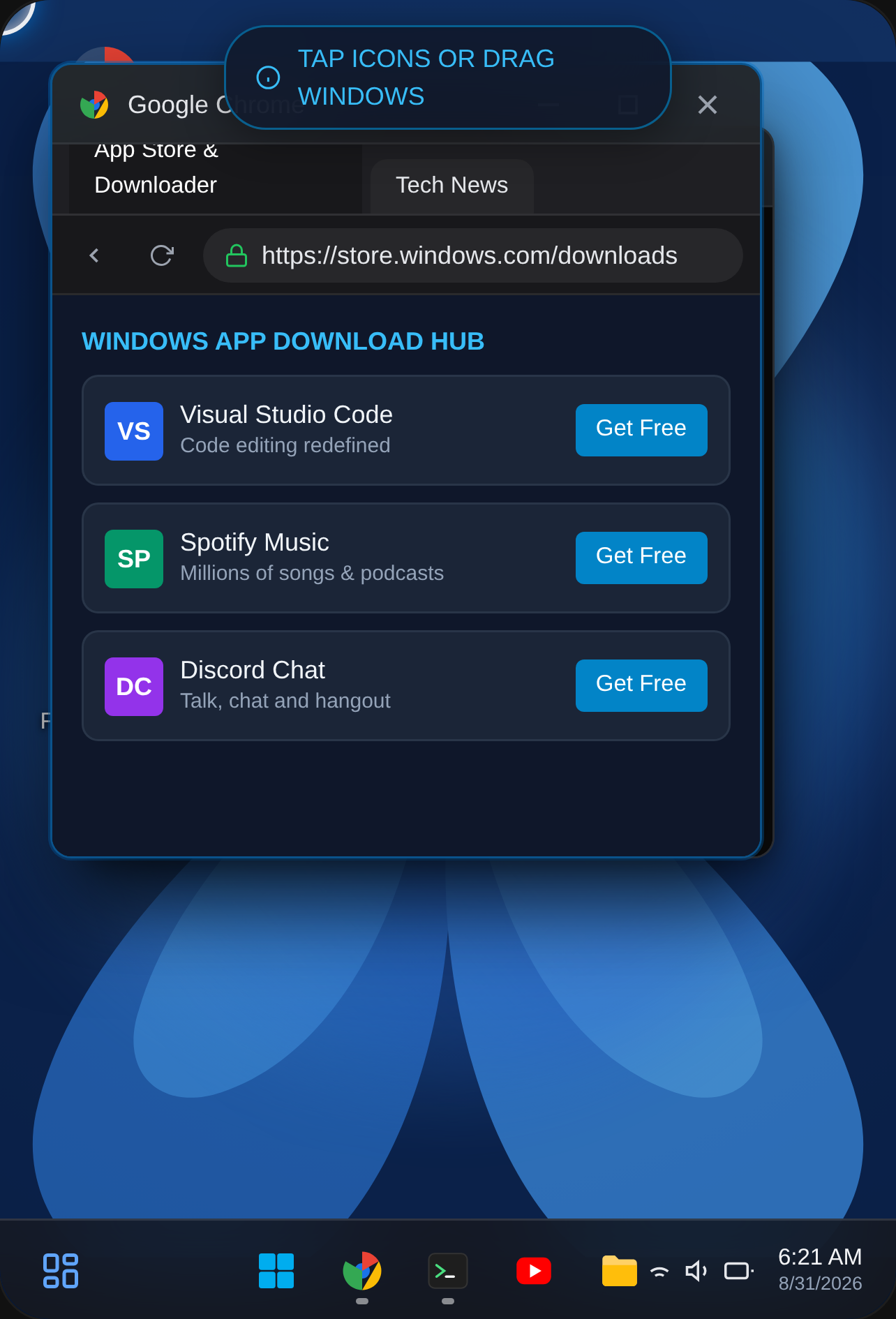Open the Terminal from taskbar
The image size is (896, 1319).
click(x=448, y=1271)
